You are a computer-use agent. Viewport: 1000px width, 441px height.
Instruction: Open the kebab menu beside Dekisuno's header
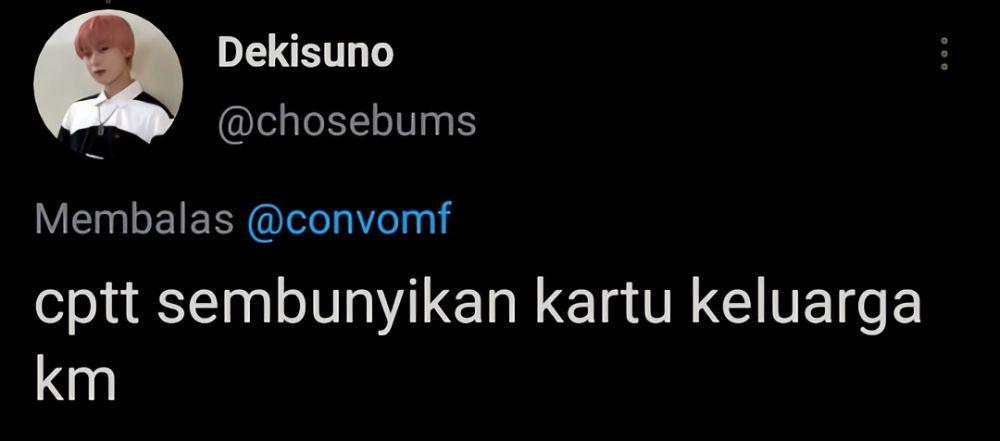pos(945,53)
